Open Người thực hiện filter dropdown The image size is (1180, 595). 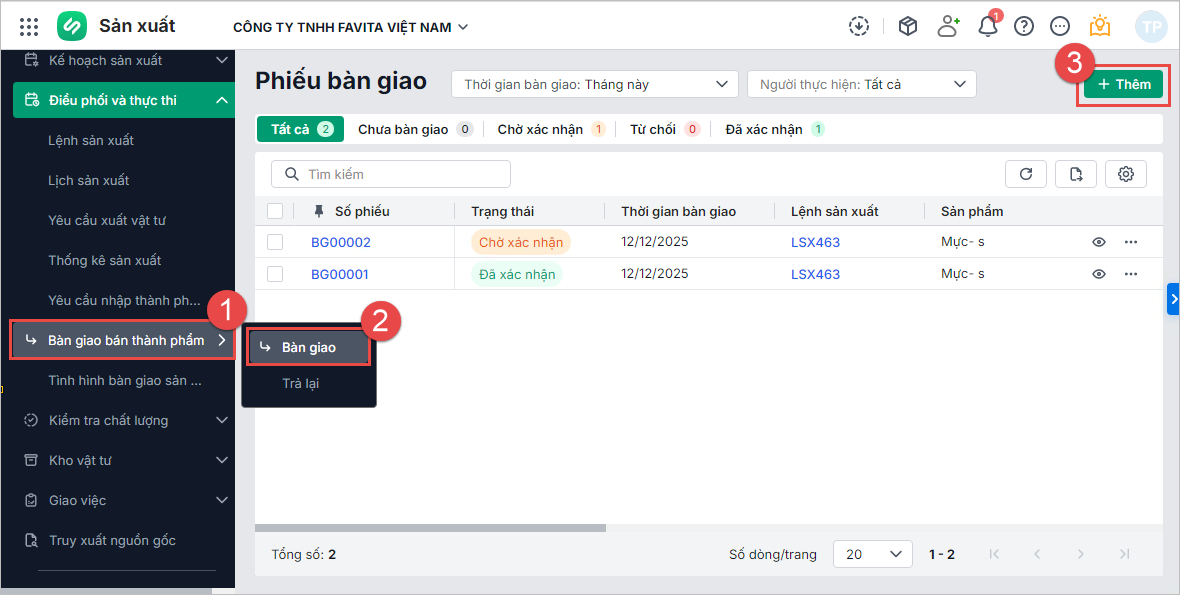coord(862,84)
